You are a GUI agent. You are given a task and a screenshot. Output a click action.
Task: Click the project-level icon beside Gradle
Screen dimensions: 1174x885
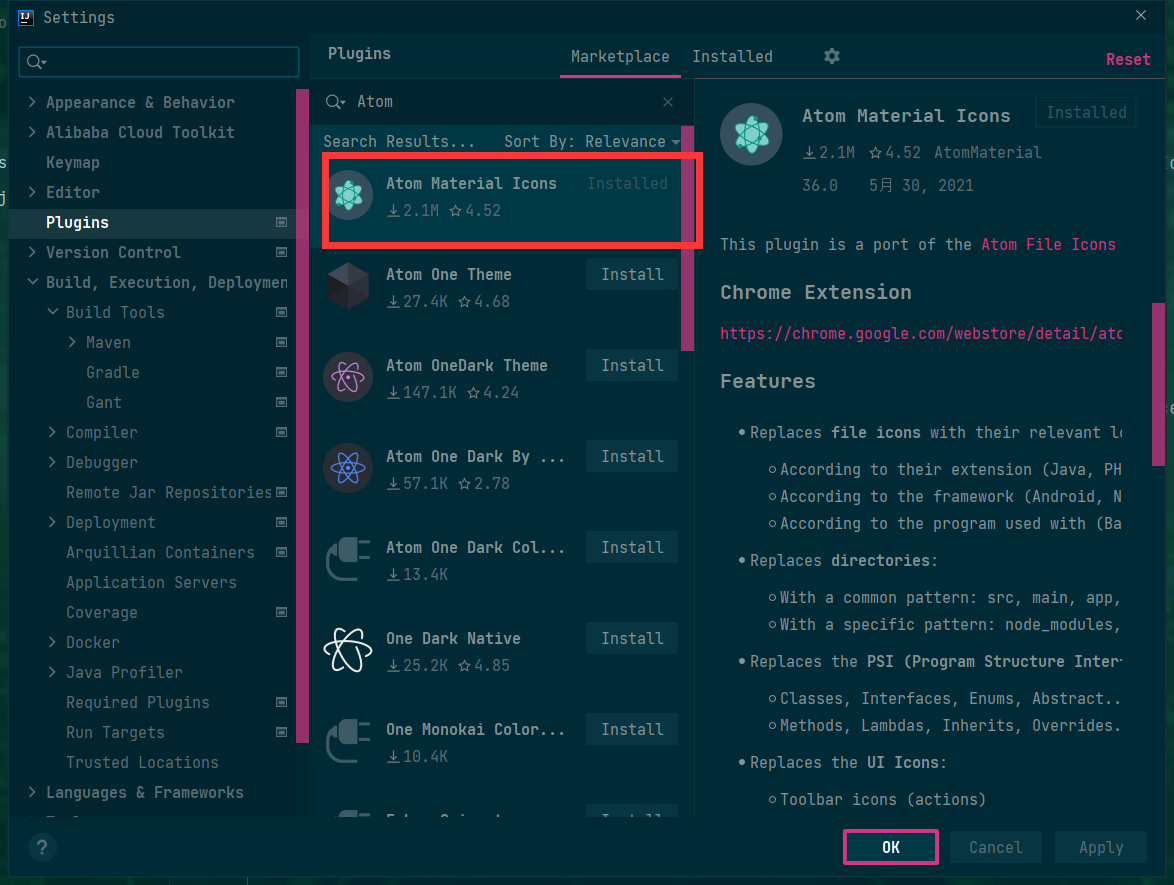click(282, 372)
